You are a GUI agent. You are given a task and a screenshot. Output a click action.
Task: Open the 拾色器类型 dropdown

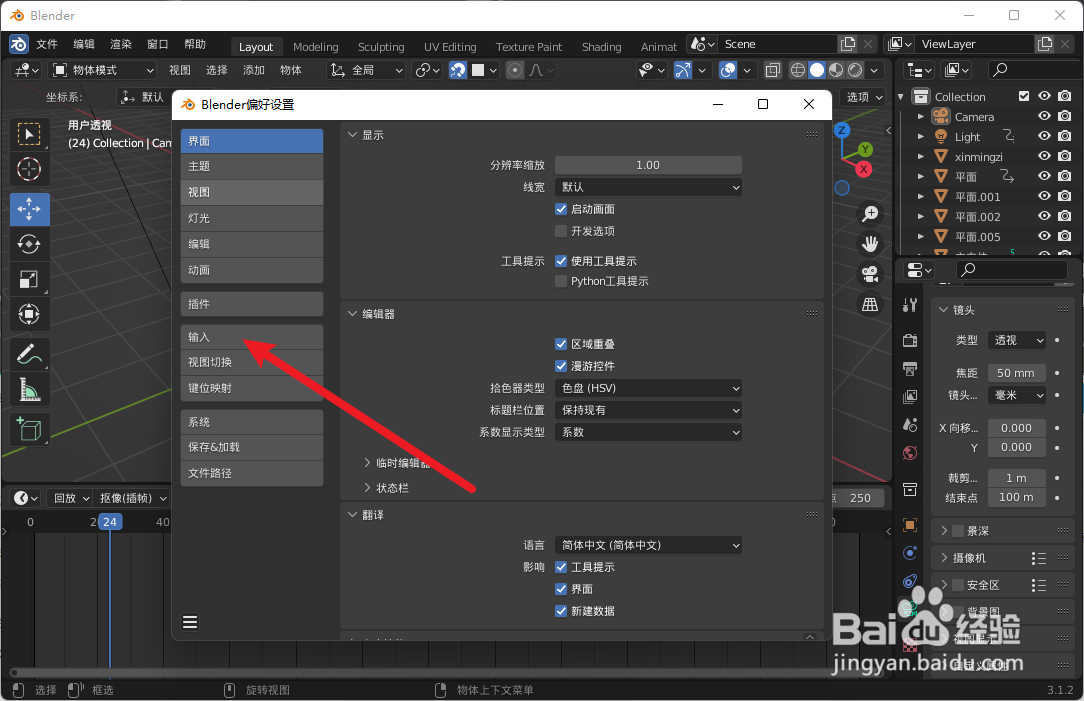(648, 389)
